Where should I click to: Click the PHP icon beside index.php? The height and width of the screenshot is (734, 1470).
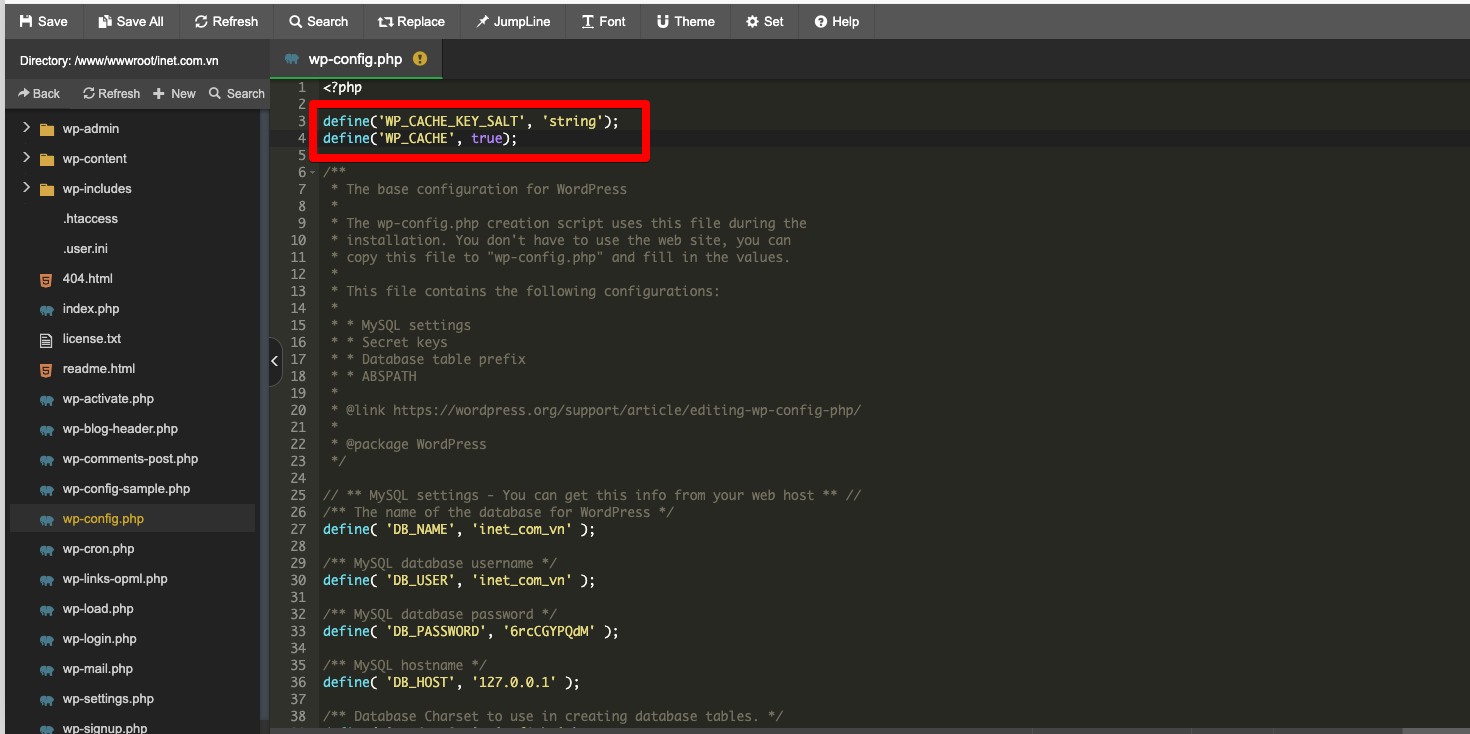46,309
